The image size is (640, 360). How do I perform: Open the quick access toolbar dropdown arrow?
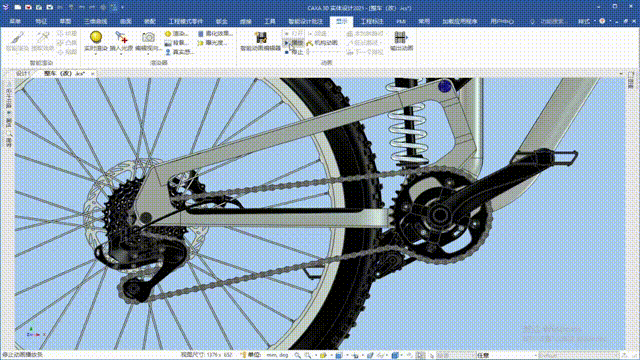(x=122, y=7)
